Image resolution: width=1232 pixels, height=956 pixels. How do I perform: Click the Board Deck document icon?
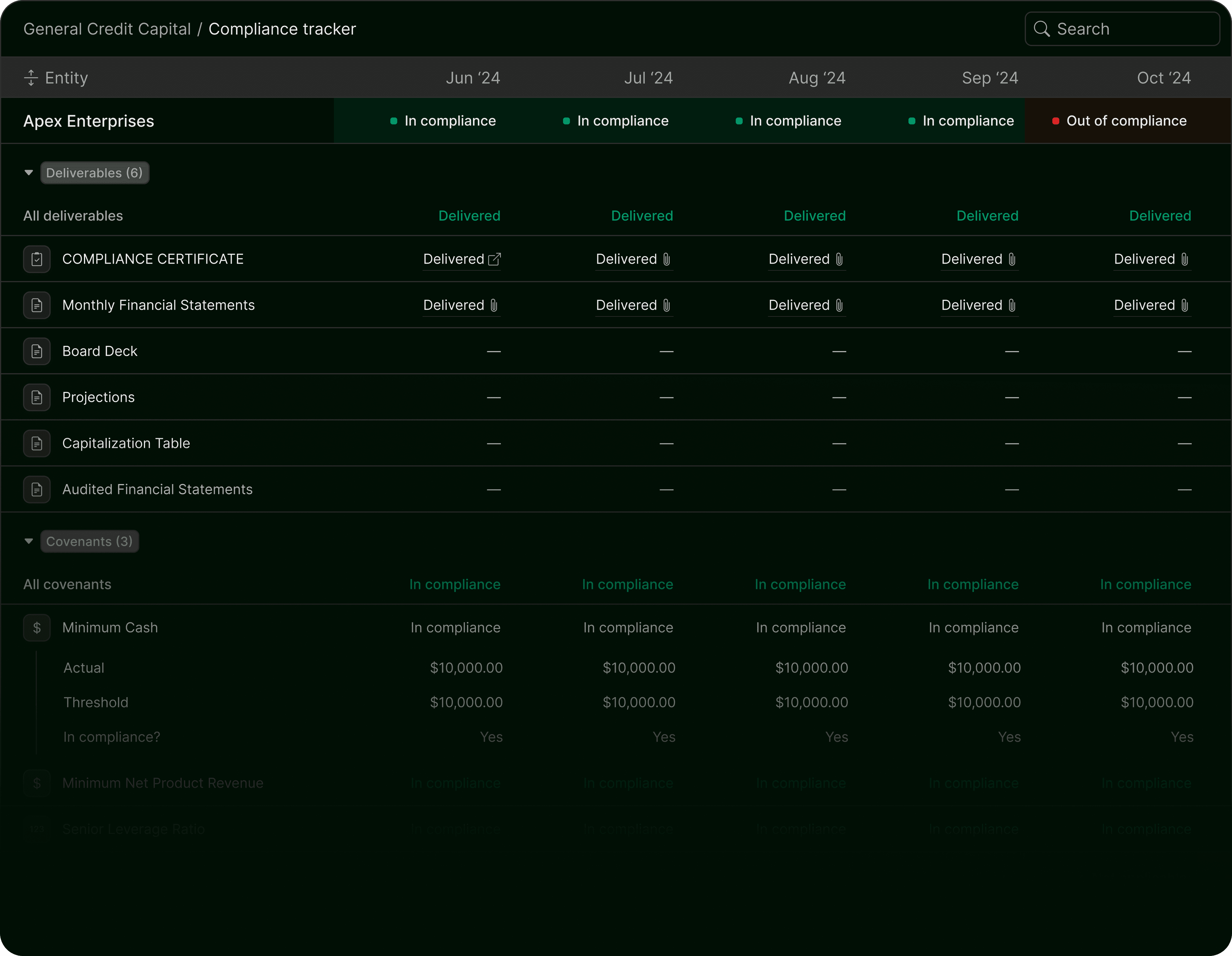[37, 351]
